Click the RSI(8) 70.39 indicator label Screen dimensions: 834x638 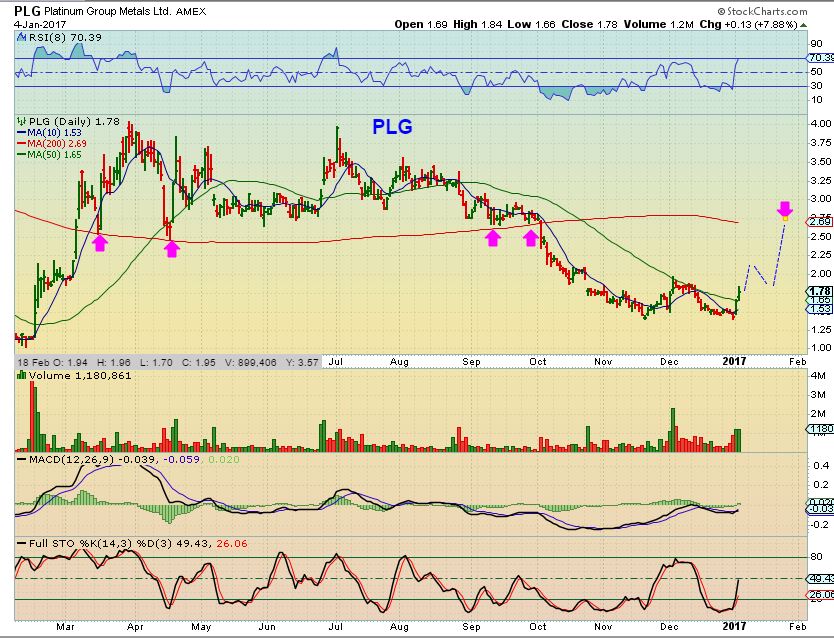[x=65, y=37]
